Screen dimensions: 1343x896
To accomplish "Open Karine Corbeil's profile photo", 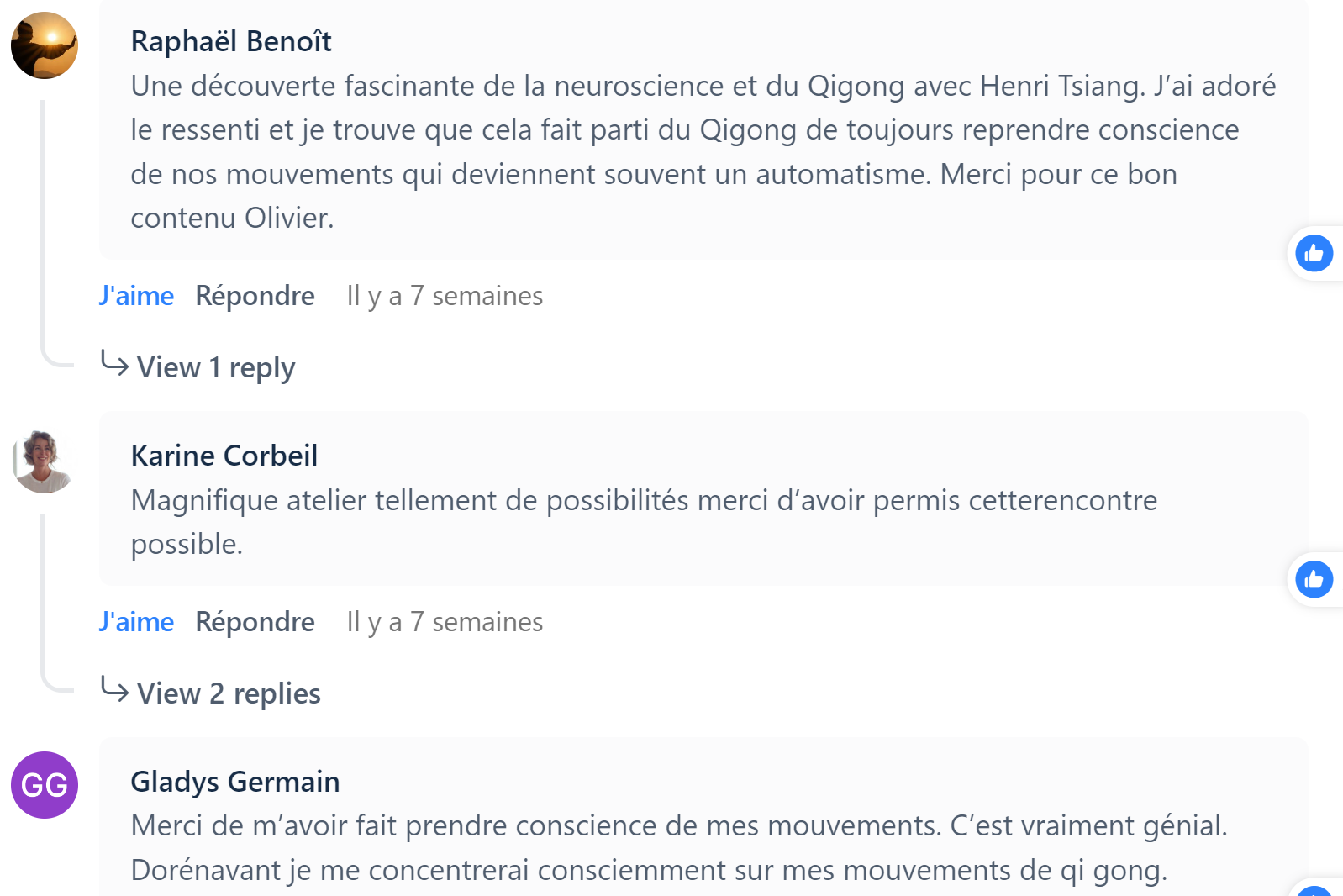I will [45, 461].
